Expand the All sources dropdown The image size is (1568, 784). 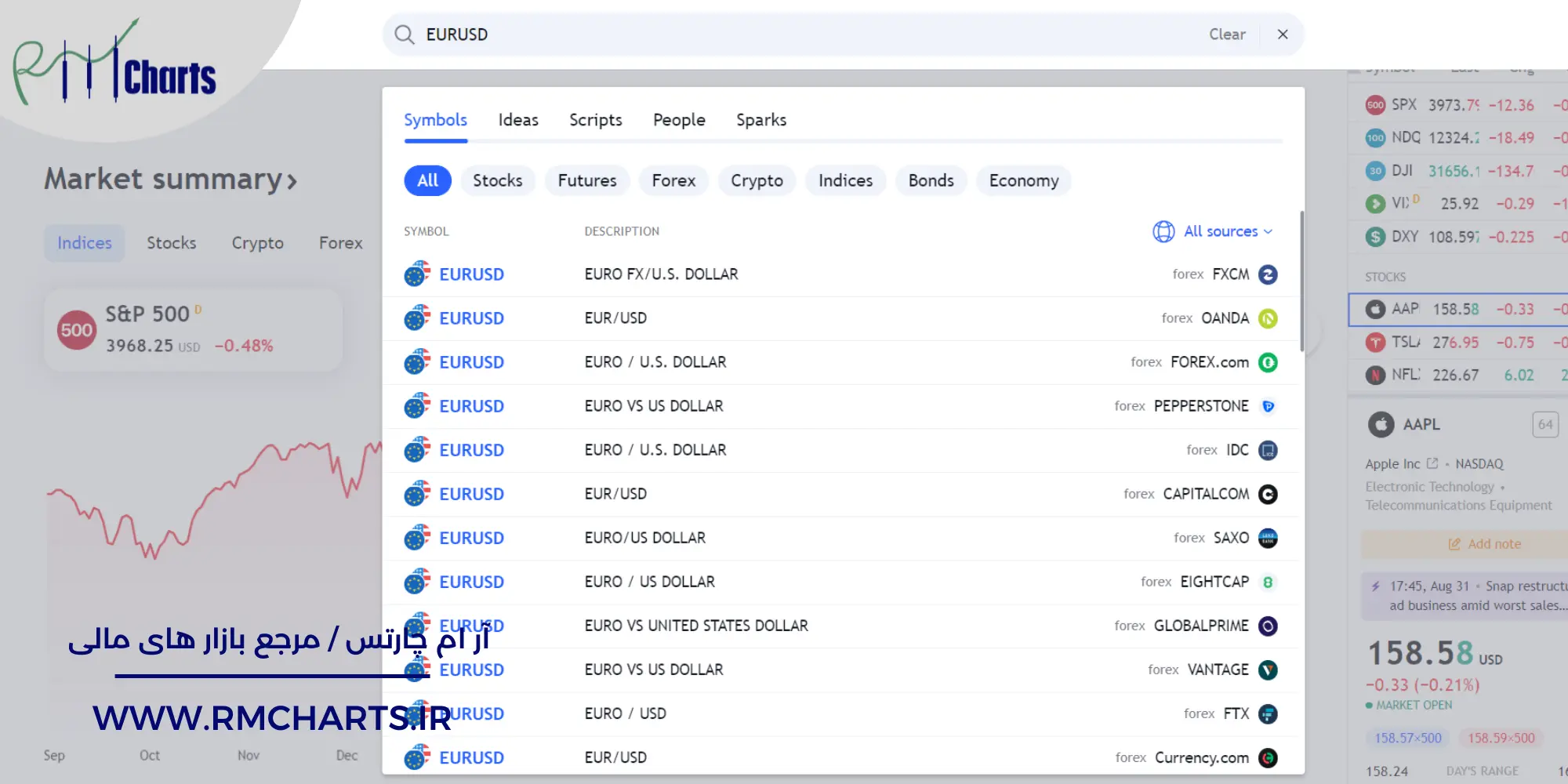pyautogui.click(x=1228, y=231)
